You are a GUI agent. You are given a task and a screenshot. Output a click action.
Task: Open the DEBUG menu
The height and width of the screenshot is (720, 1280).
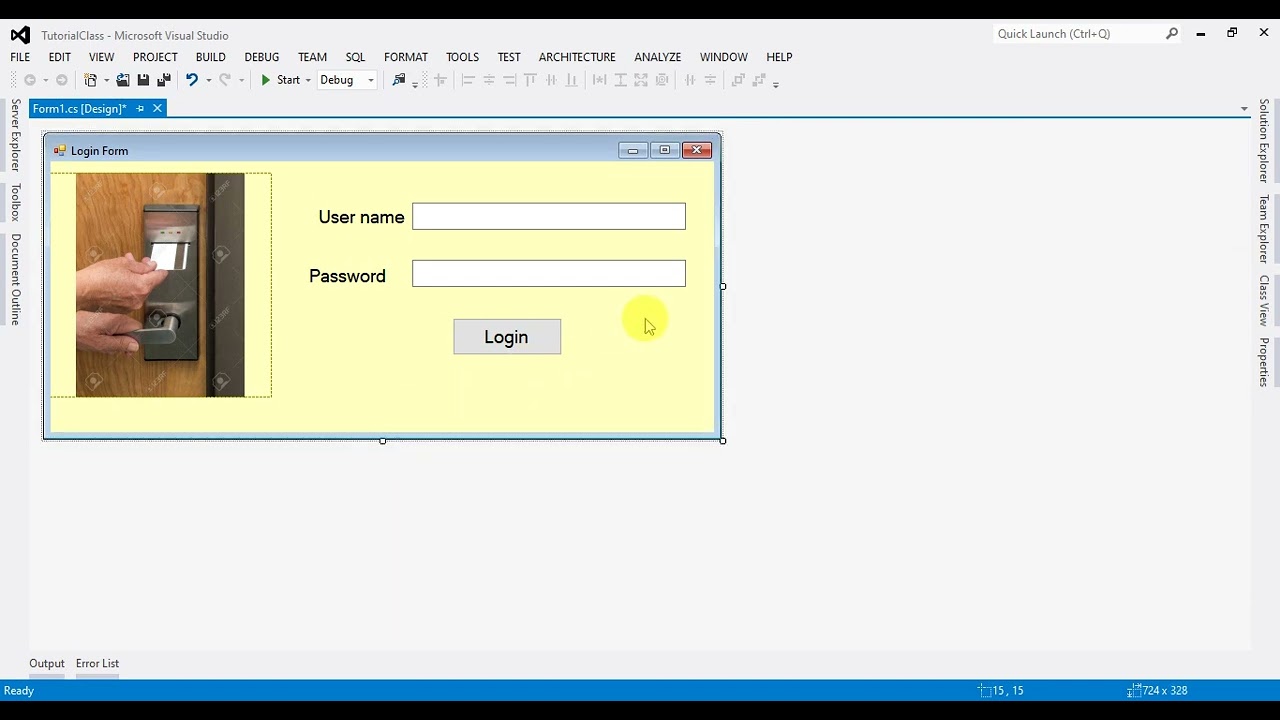coord(261,57)
